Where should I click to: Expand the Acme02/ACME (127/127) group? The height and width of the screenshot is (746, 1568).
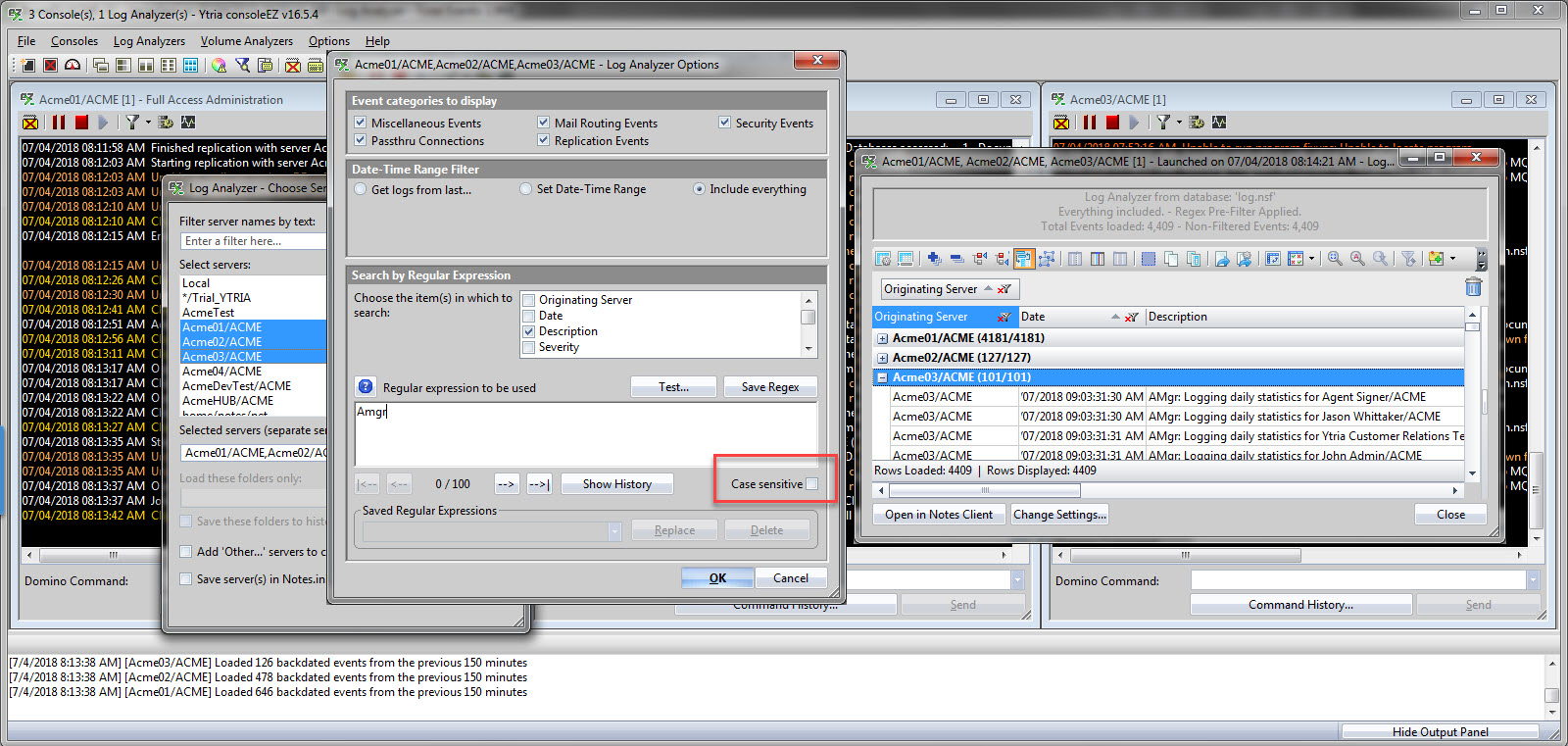click(882, 358)
